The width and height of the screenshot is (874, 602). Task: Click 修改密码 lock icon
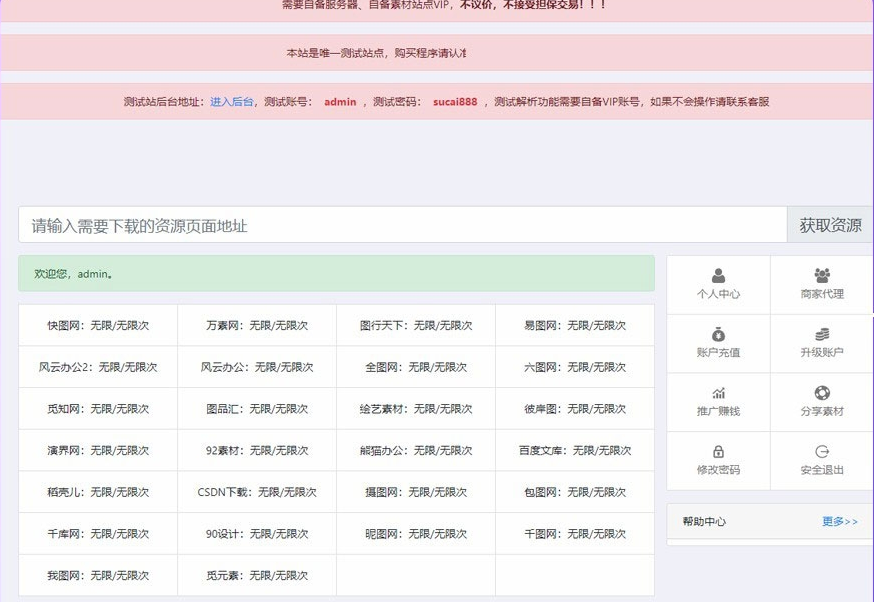click(x=718, y=452)
